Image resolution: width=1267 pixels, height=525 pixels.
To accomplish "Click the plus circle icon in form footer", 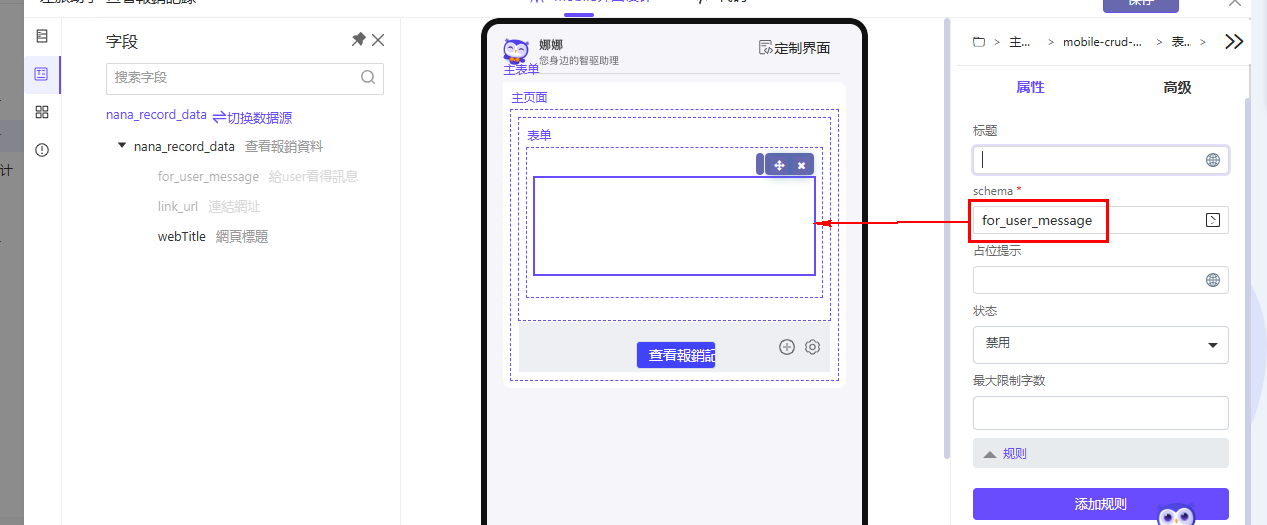I will (787, 347).
